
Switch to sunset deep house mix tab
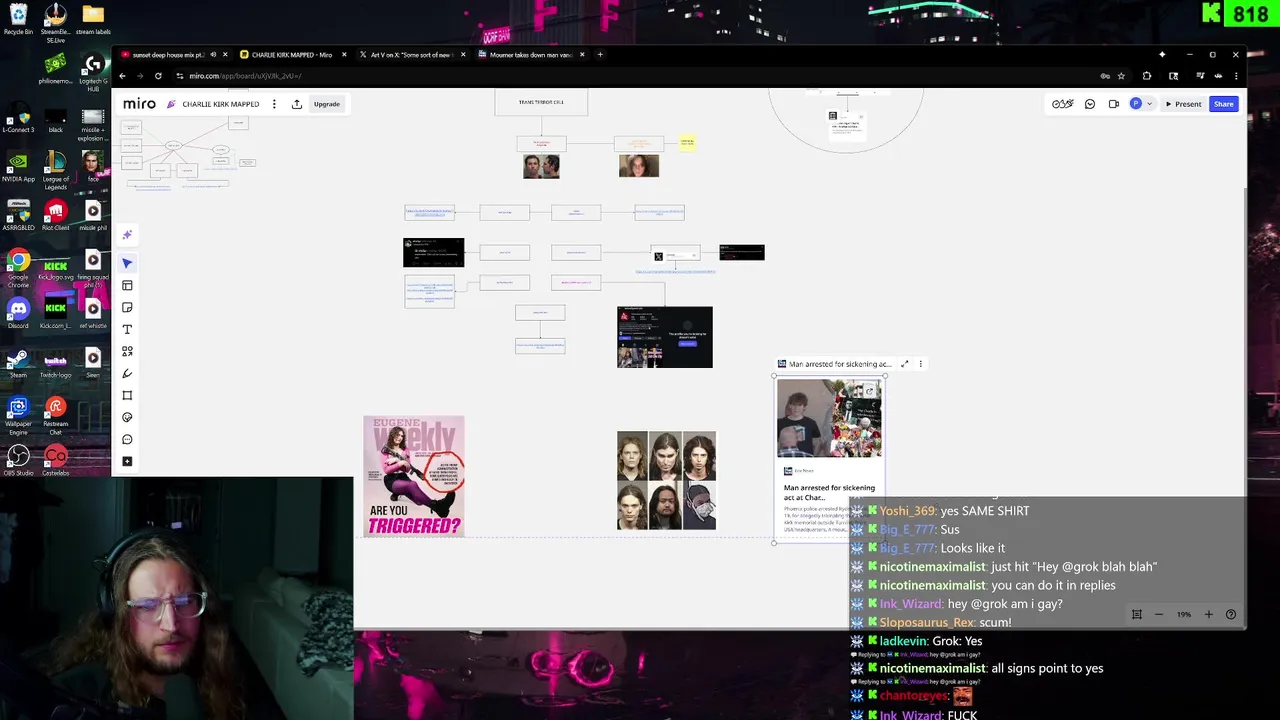[x=168, y=55]
